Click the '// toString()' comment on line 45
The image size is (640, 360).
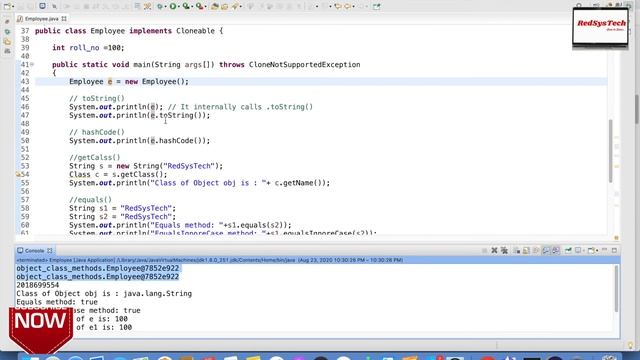click(x=97, y=98)
